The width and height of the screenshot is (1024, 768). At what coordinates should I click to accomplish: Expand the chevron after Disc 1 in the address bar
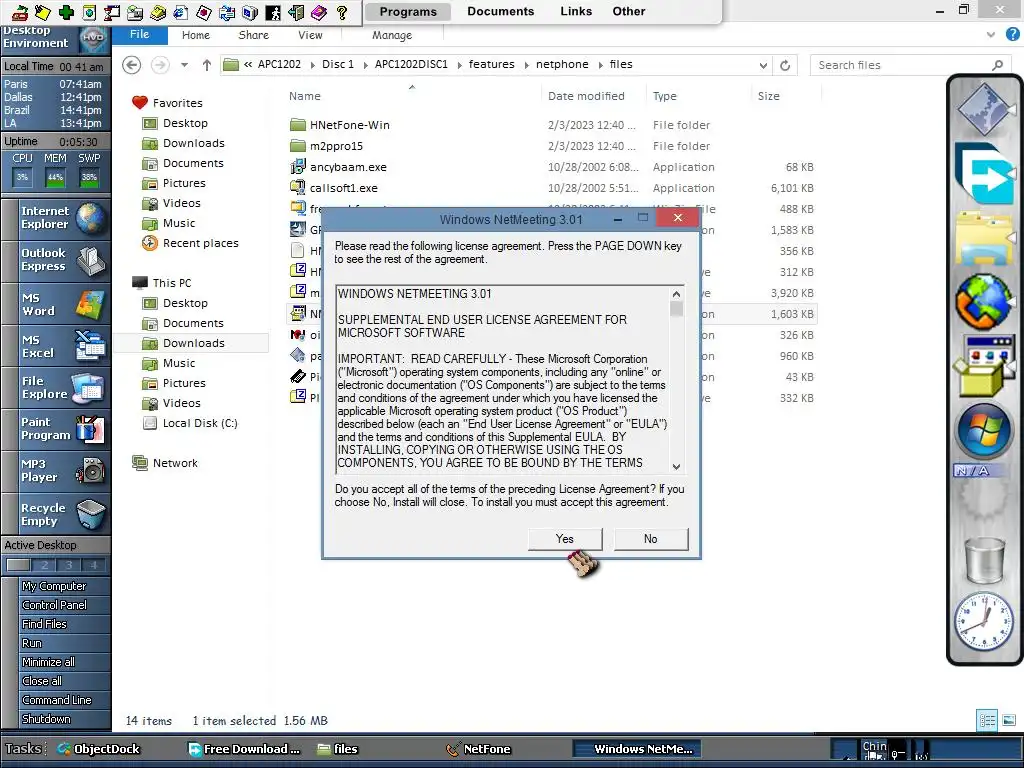point(364,65)
